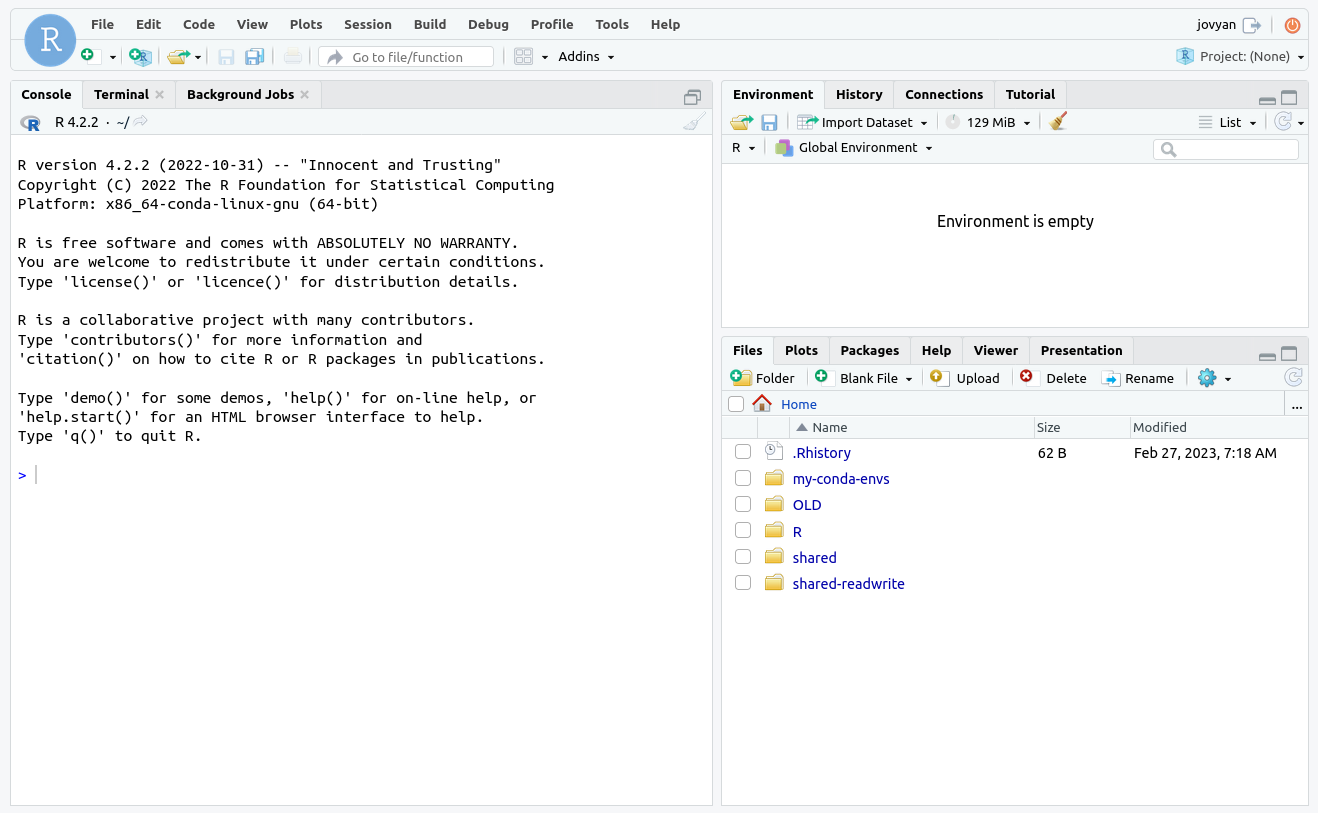Rename a file using the blue arrow icon
Image resolution: width=1318 pixels, height=813 pixels.
coord(1111,378)
